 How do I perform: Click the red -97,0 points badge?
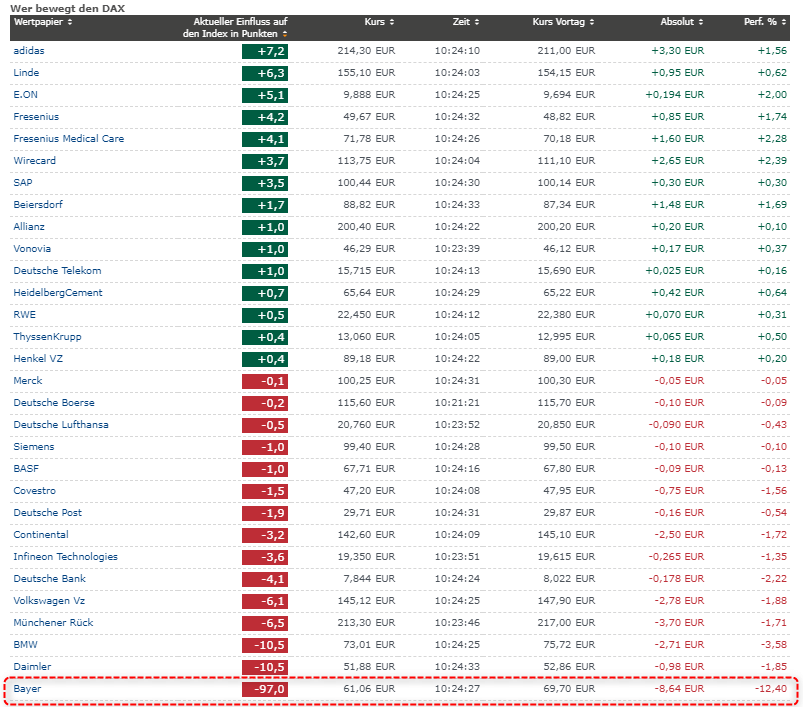coord(265,689)
